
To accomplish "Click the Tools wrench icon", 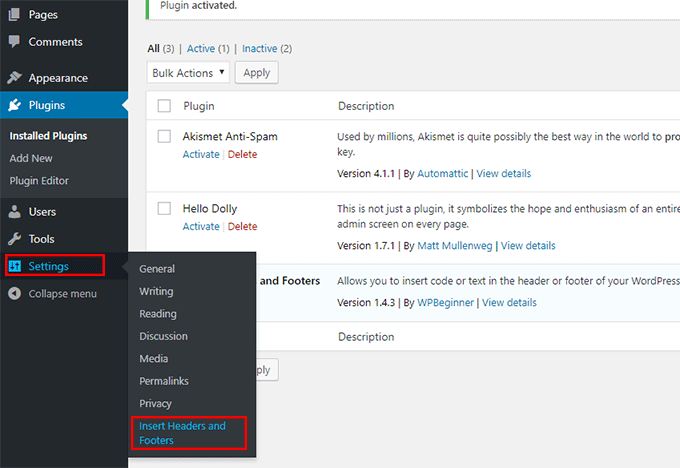I will click(14, 239).
